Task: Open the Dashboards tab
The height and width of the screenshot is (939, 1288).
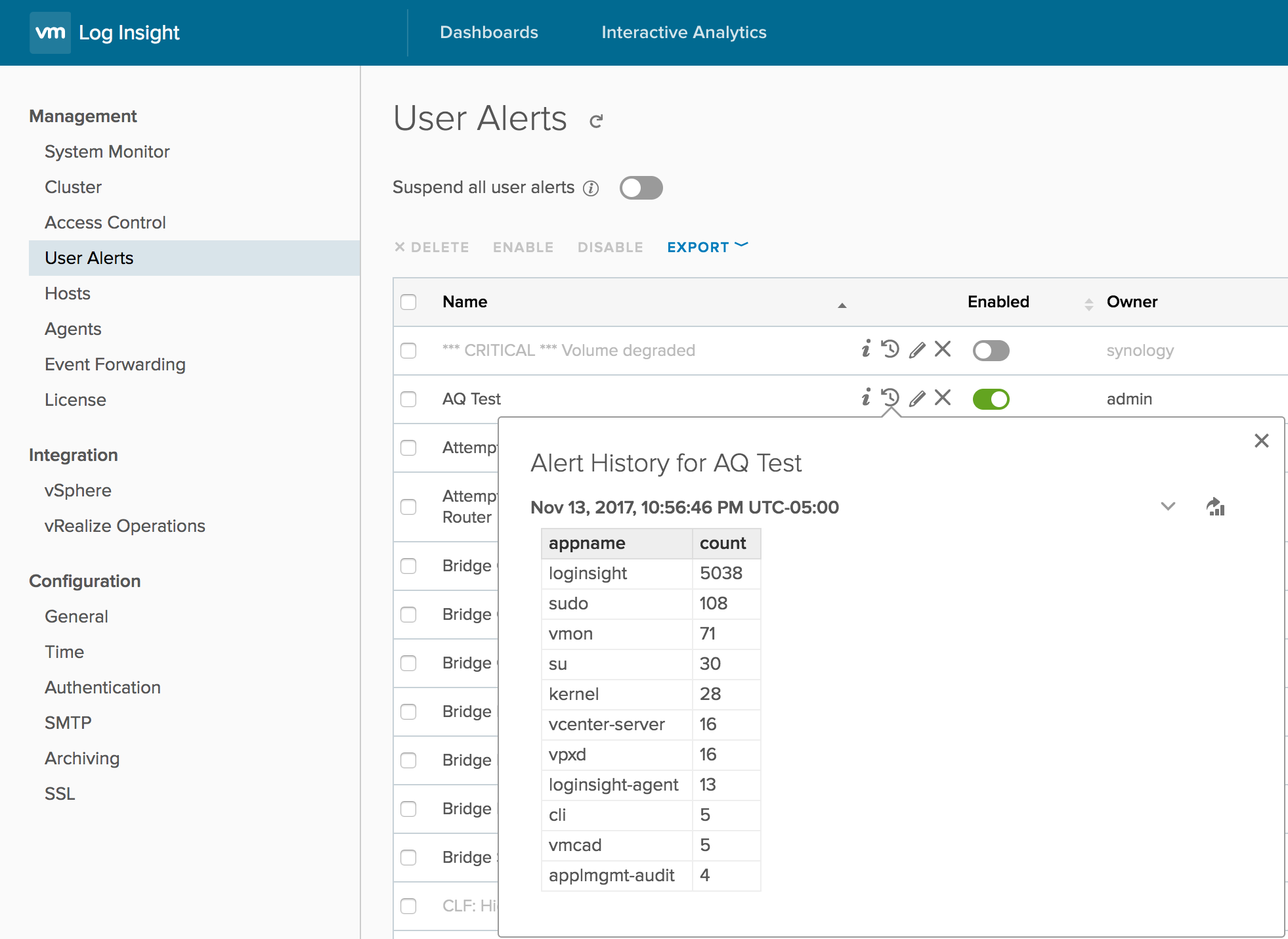Action: 489,32
